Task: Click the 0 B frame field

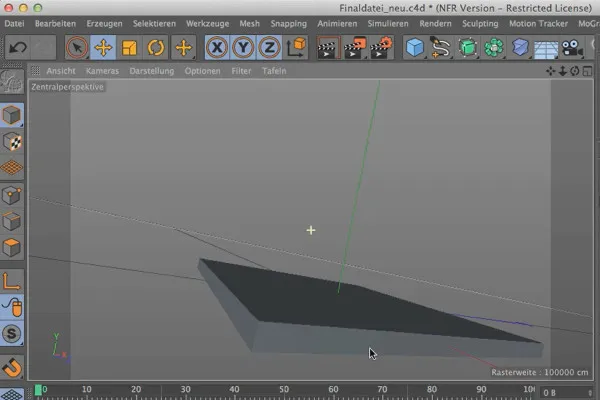Action: tap(566, 393)
